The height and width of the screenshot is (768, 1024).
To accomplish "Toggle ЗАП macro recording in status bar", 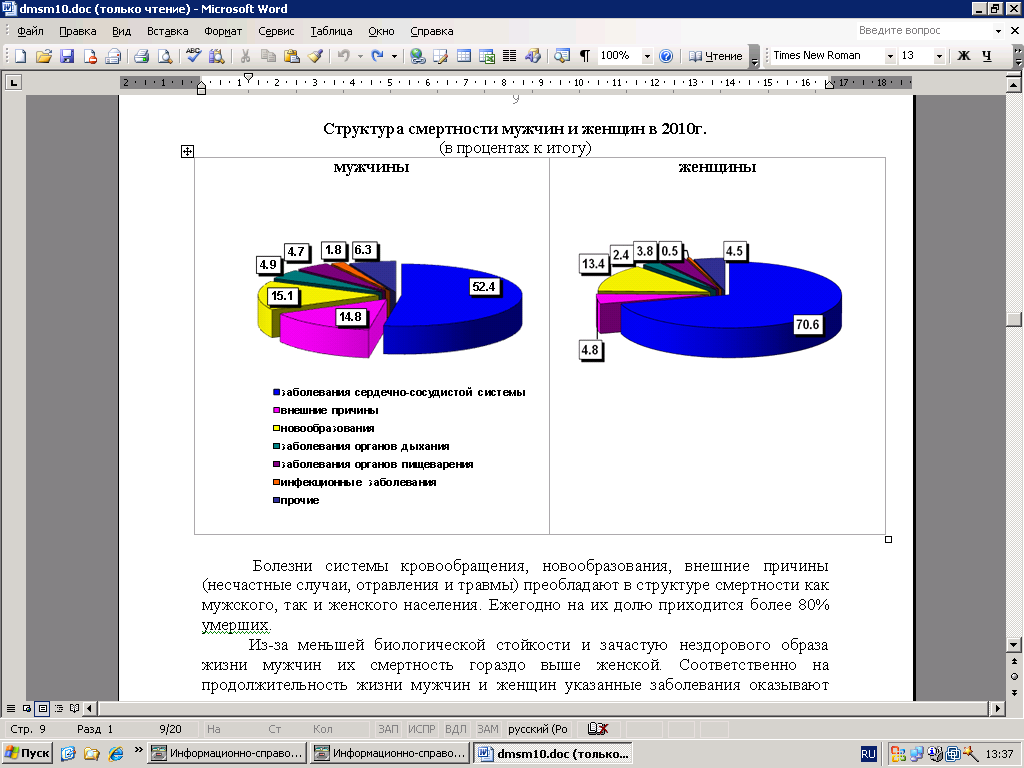I will pos(388,729).
